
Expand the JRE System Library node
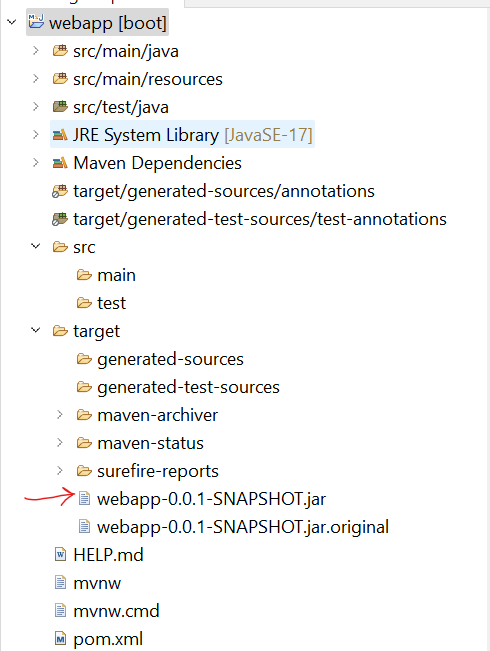tap(36, 135)
